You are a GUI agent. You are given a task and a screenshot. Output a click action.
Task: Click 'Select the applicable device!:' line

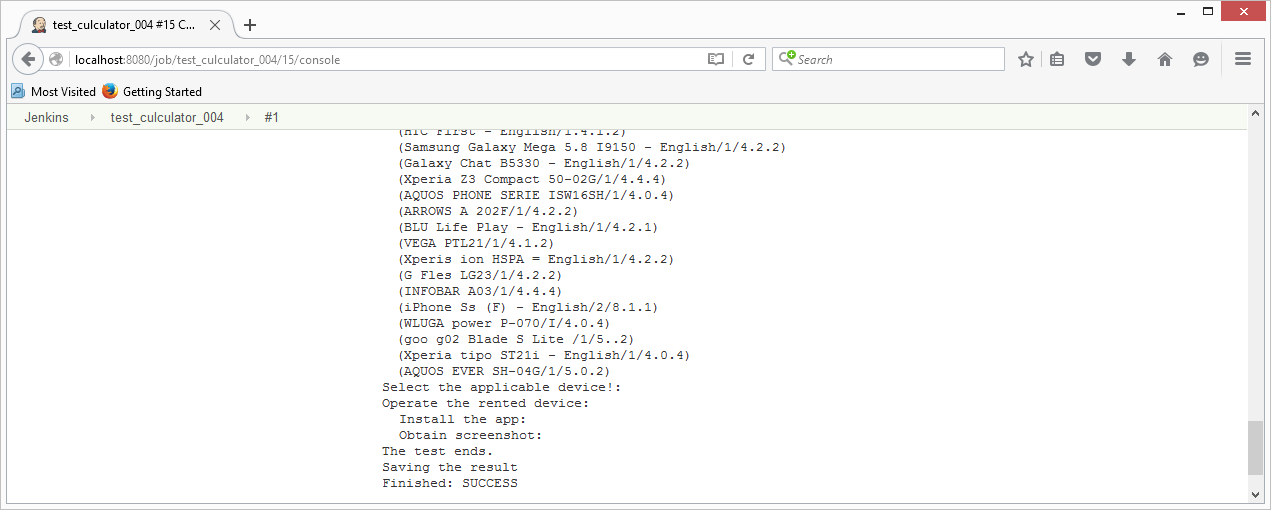pyautogui.click(x=502, y=387)
